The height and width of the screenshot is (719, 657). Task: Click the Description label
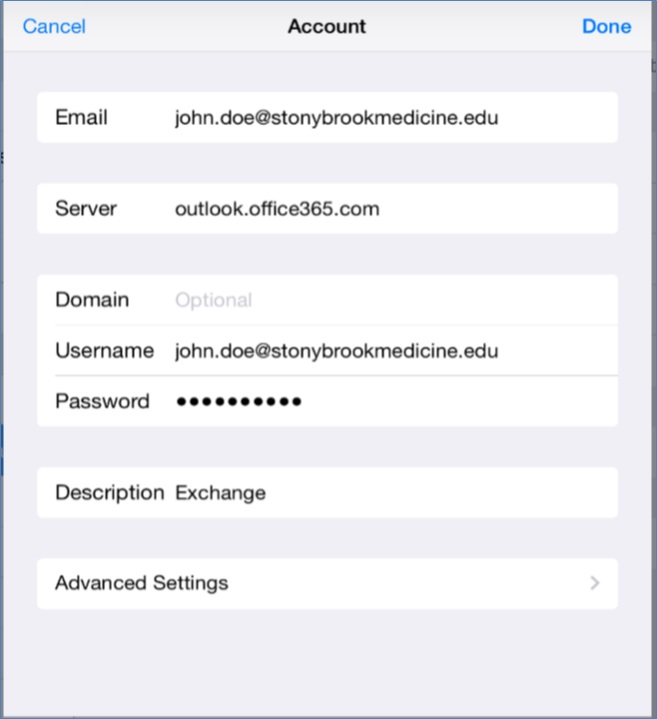pyautogui.click(x=109, y=493)
